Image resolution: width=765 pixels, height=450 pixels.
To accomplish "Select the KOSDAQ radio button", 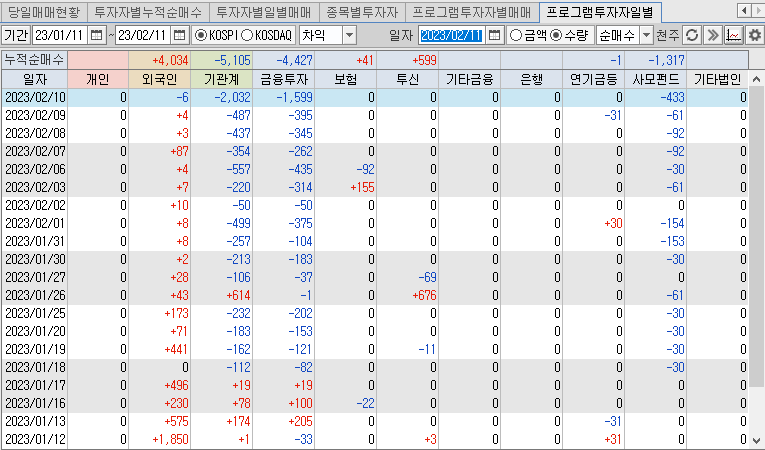I will [x=247, y=35].
